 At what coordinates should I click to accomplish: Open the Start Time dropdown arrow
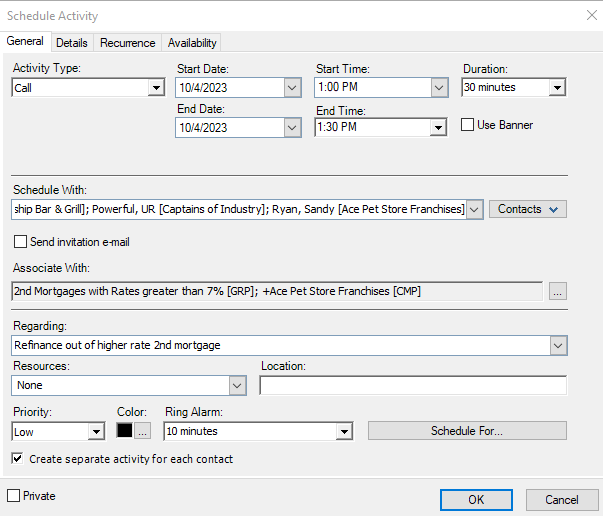click(439, 88)
